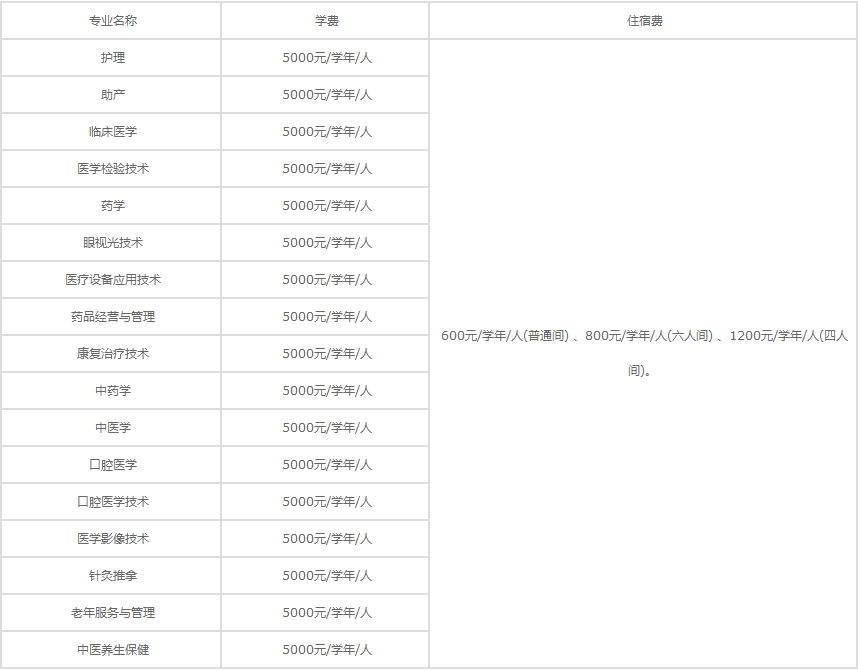Select the 医学影像技术 cell
The height and width of the screenshot is (670, 858).
tap(110, 538)
